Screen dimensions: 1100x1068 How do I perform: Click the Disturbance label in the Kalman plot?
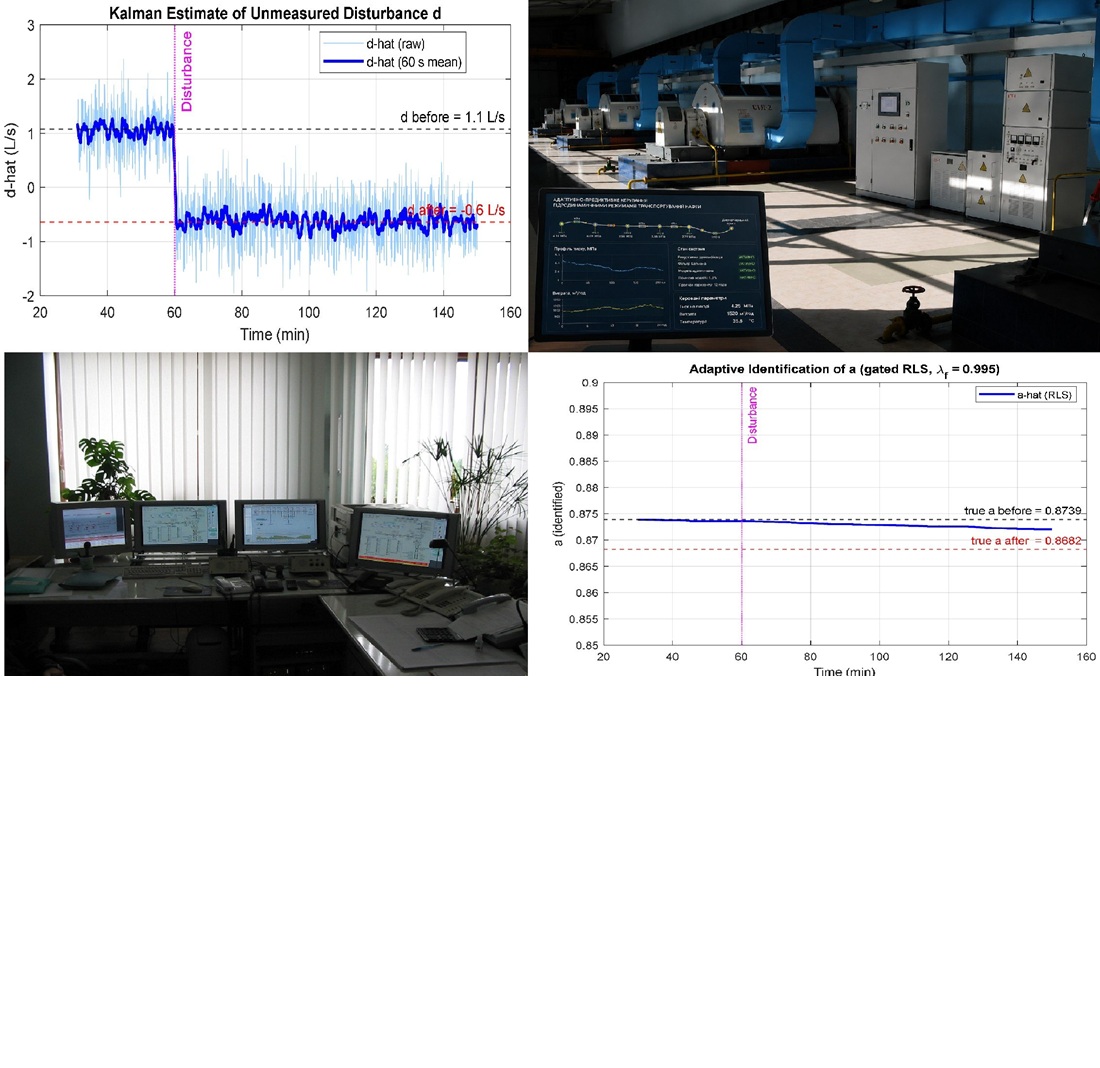coord(187,72)
